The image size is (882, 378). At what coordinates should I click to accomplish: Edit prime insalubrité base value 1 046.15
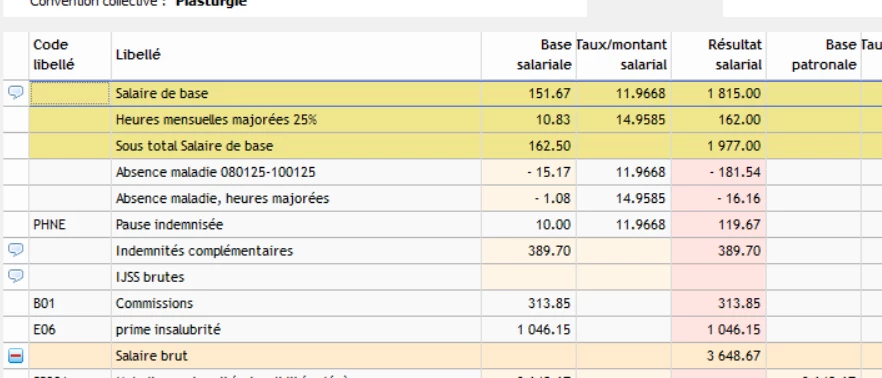[x=528, y=329]
